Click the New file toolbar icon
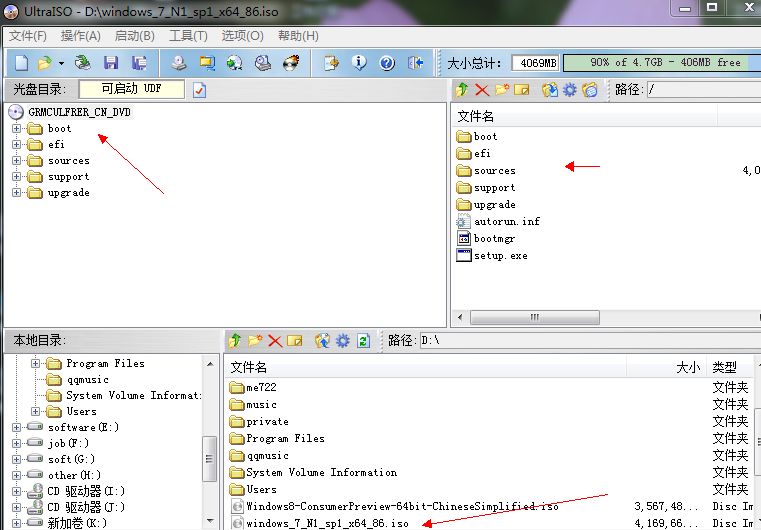The image size is (761, 530). (x=21, y=63)
